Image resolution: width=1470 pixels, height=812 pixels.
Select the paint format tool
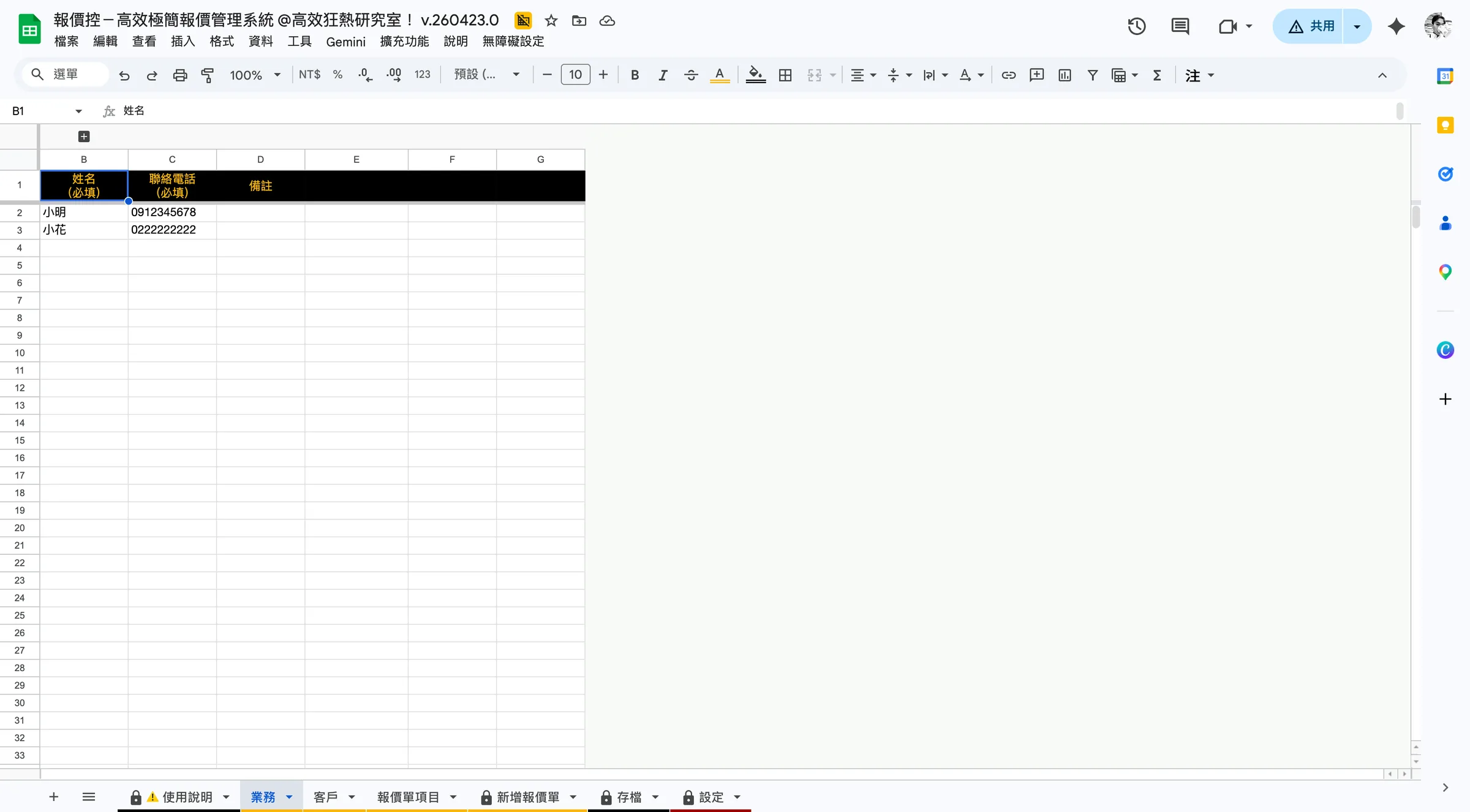pos(208,75)
